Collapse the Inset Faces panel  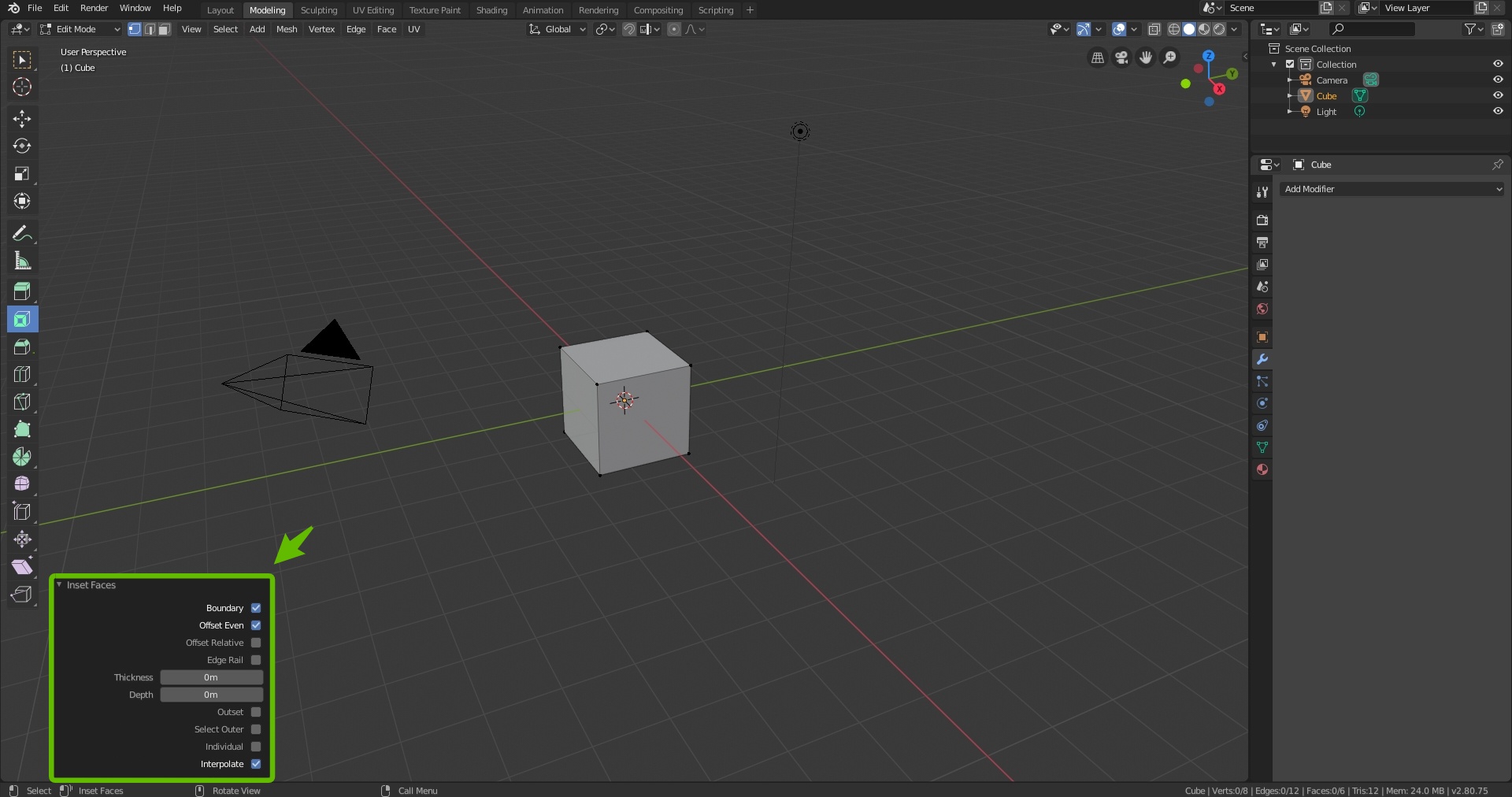click(x=59, y=585)
